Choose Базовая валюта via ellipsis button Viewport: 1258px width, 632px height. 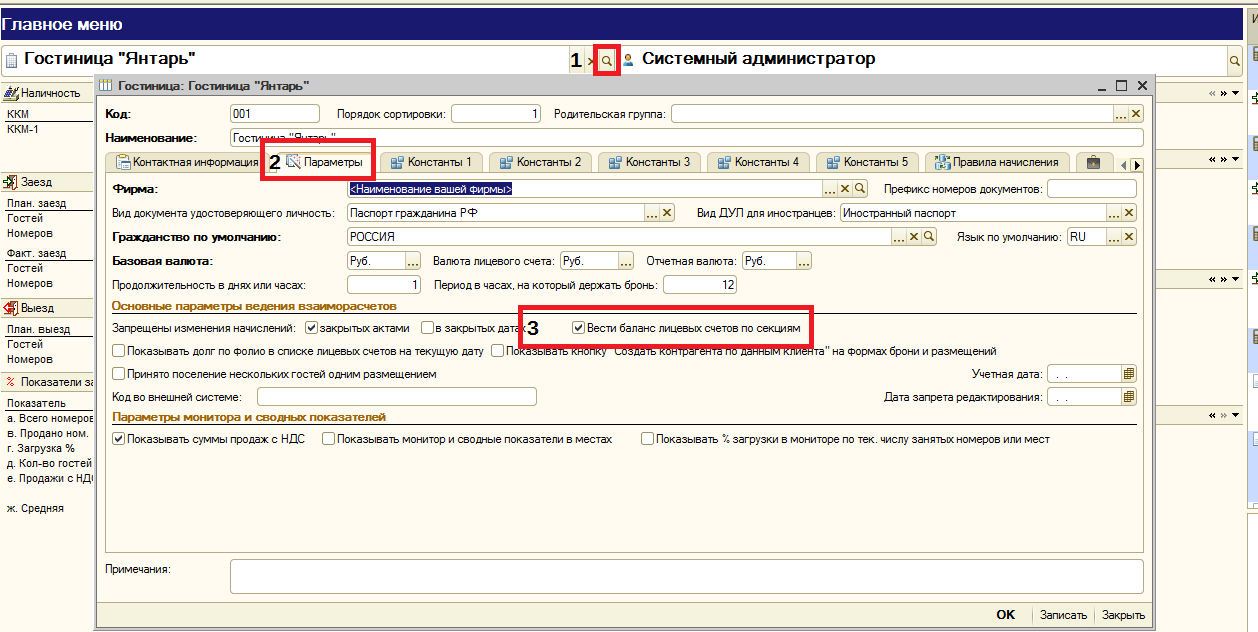[412, 261]
